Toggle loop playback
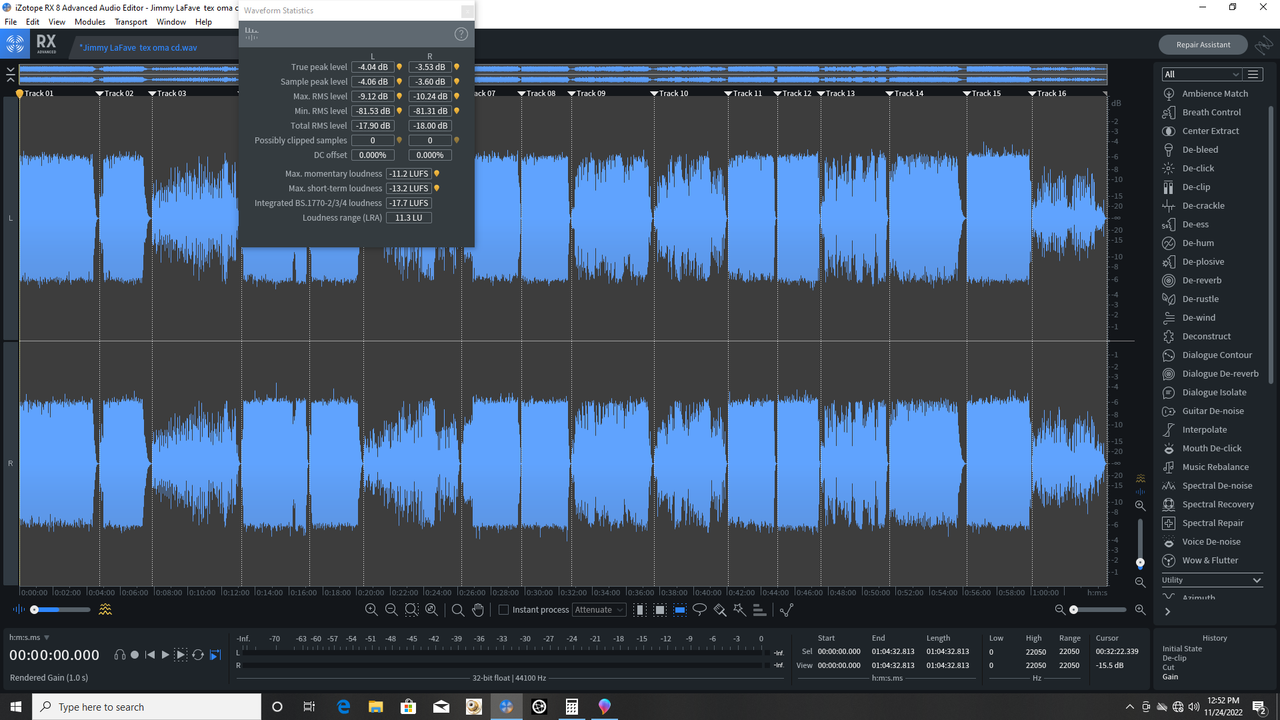The image size is (1280, 720). point(198,655)
